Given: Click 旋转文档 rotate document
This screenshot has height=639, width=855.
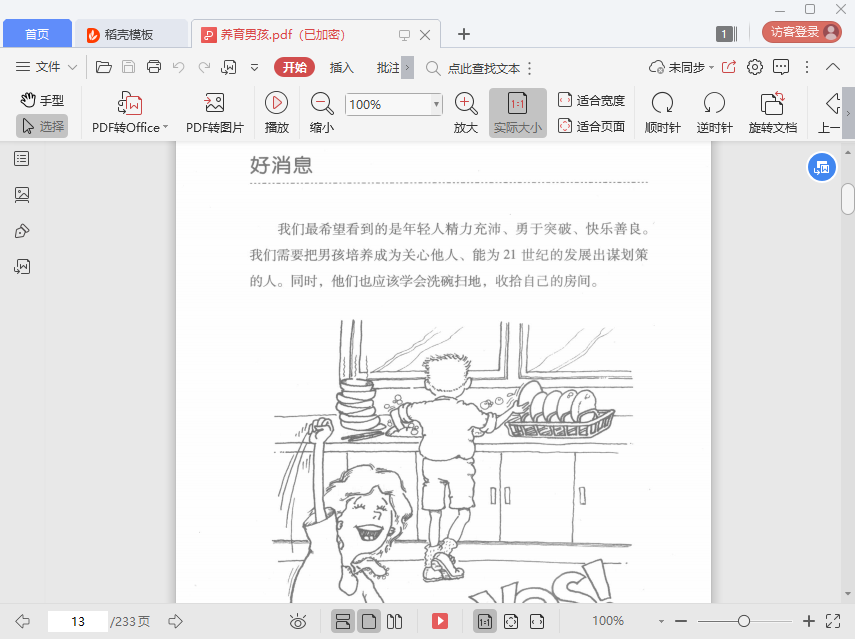Looking at the screenshot, I should 773,113.
